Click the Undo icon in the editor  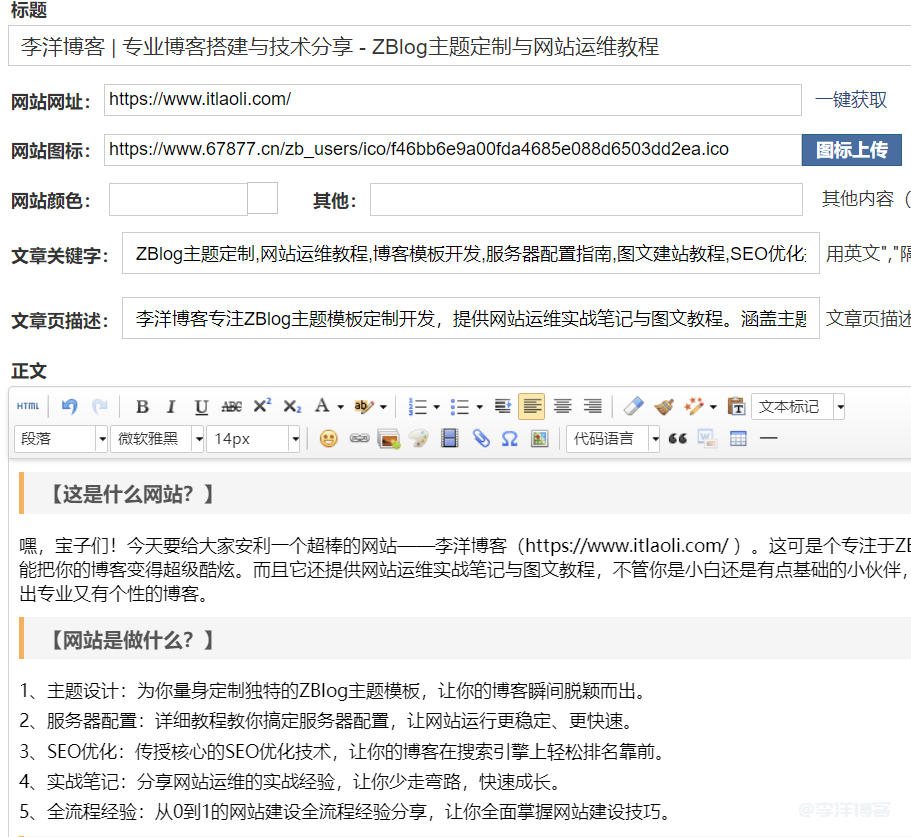[x=68, y=406]
